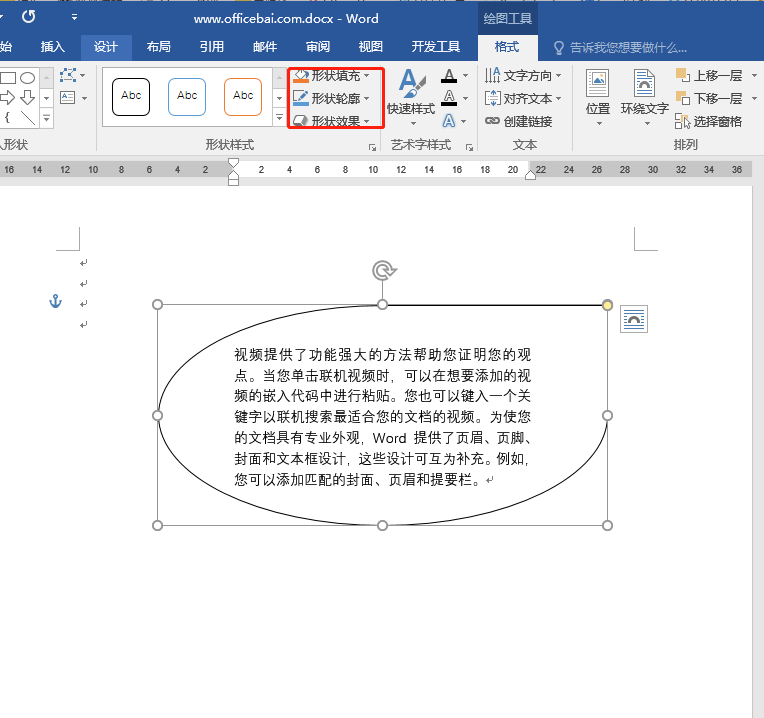
Task: Apply the orange outline Abc shape style
Action: pyautogui.click(x=243, y=97)
